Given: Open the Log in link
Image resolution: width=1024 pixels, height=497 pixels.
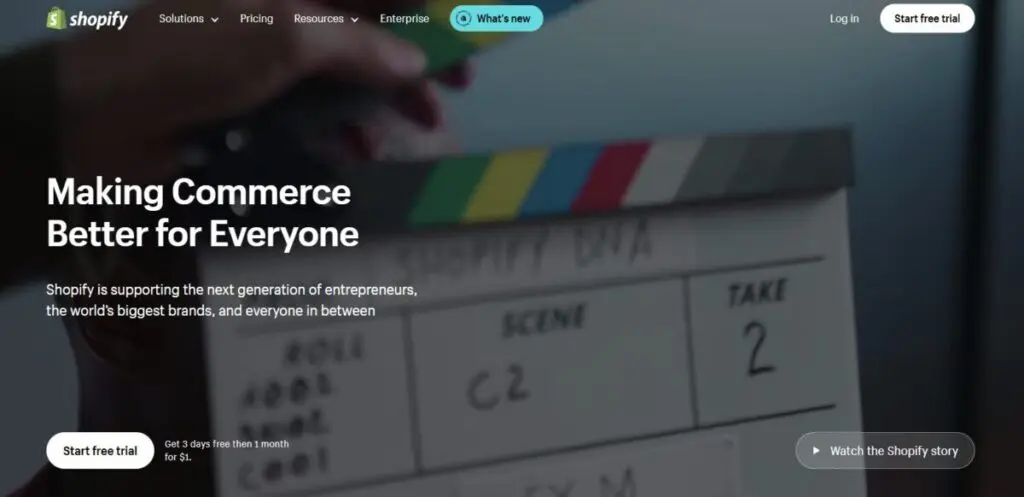Looking at the screenshot, I should (x=844, y=19).
